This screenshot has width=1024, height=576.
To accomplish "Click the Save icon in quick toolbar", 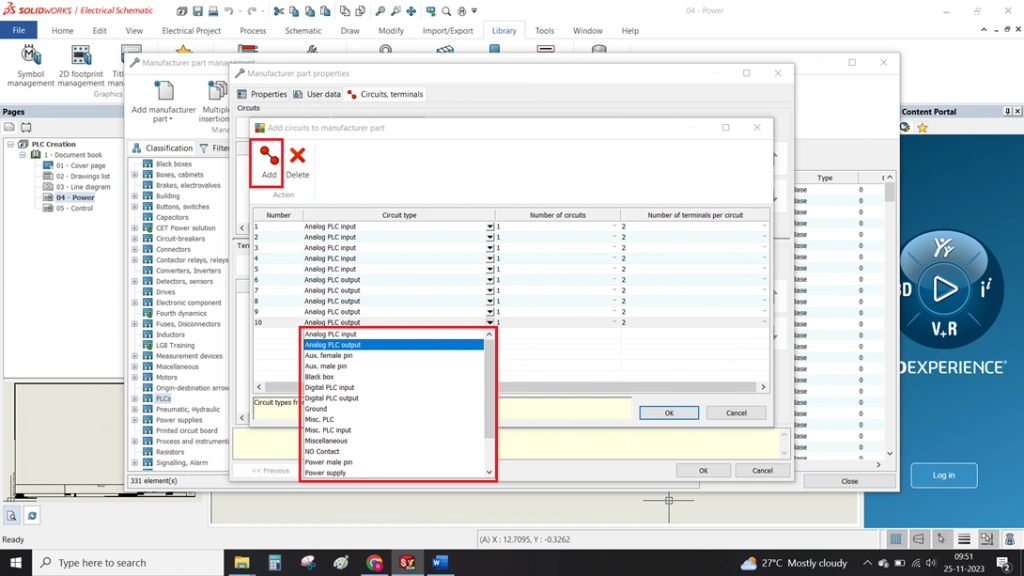I will [x=198, y=11].
